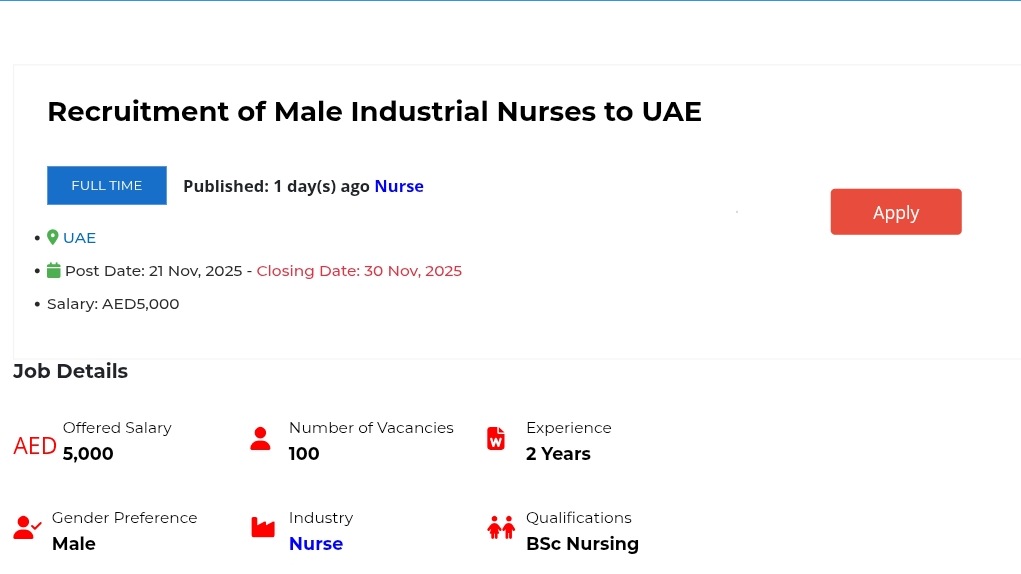Screen dimensions: 1021x574
Task: Click the red Experience document icon
Action: pyautogui.click(x=496, y=439)
